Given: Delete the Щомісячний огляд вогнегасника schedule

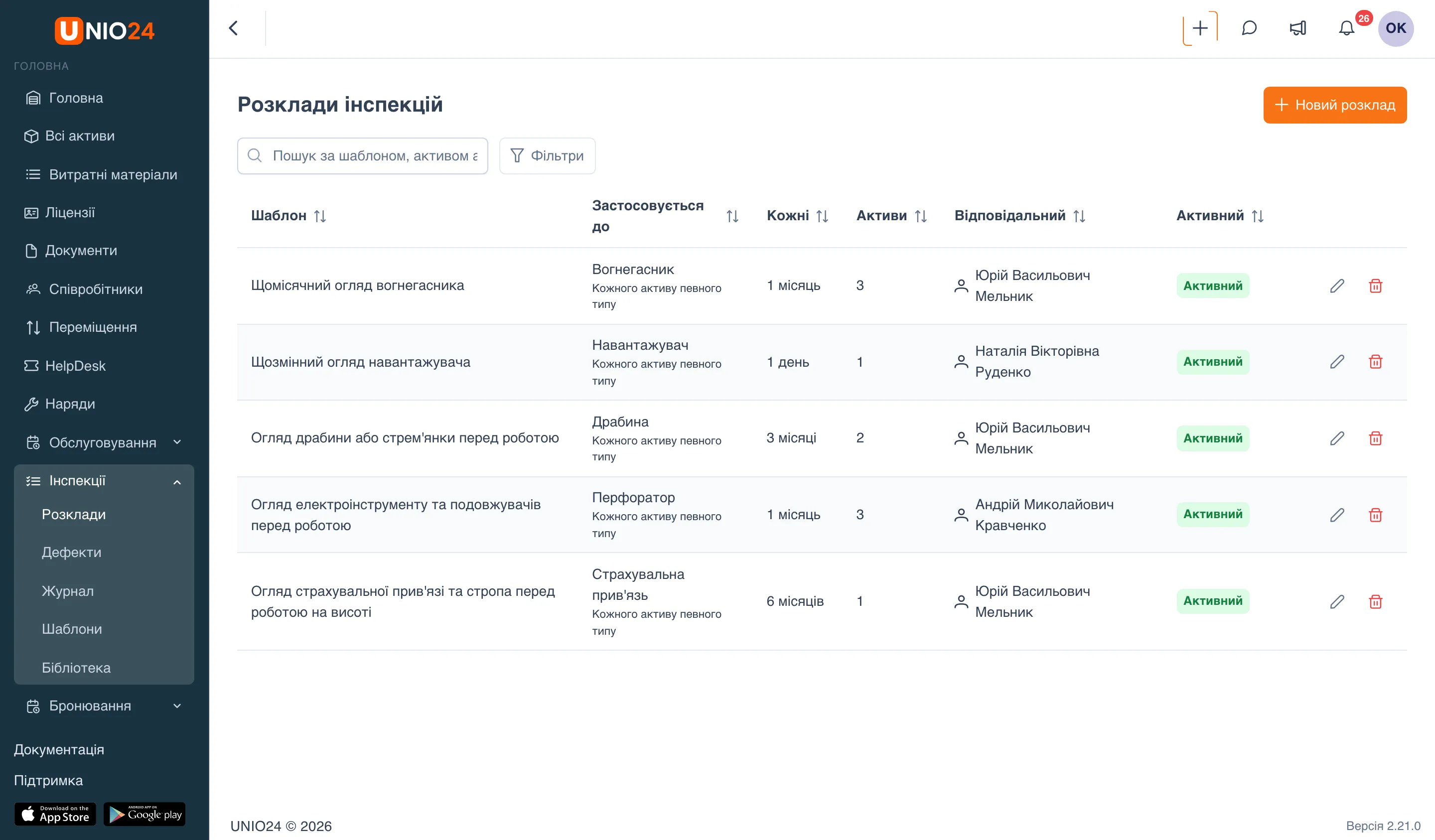Looking at the screenshot, I should (x=1375, y=286).
